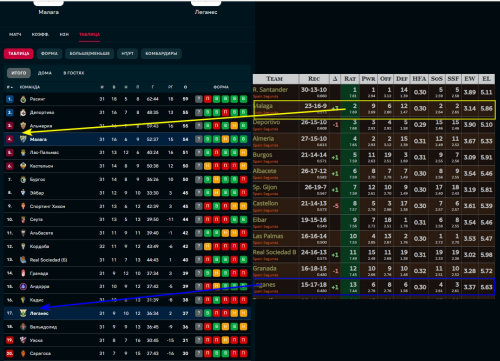
Task: Click Eibar in ratings table
Action: 260,220
